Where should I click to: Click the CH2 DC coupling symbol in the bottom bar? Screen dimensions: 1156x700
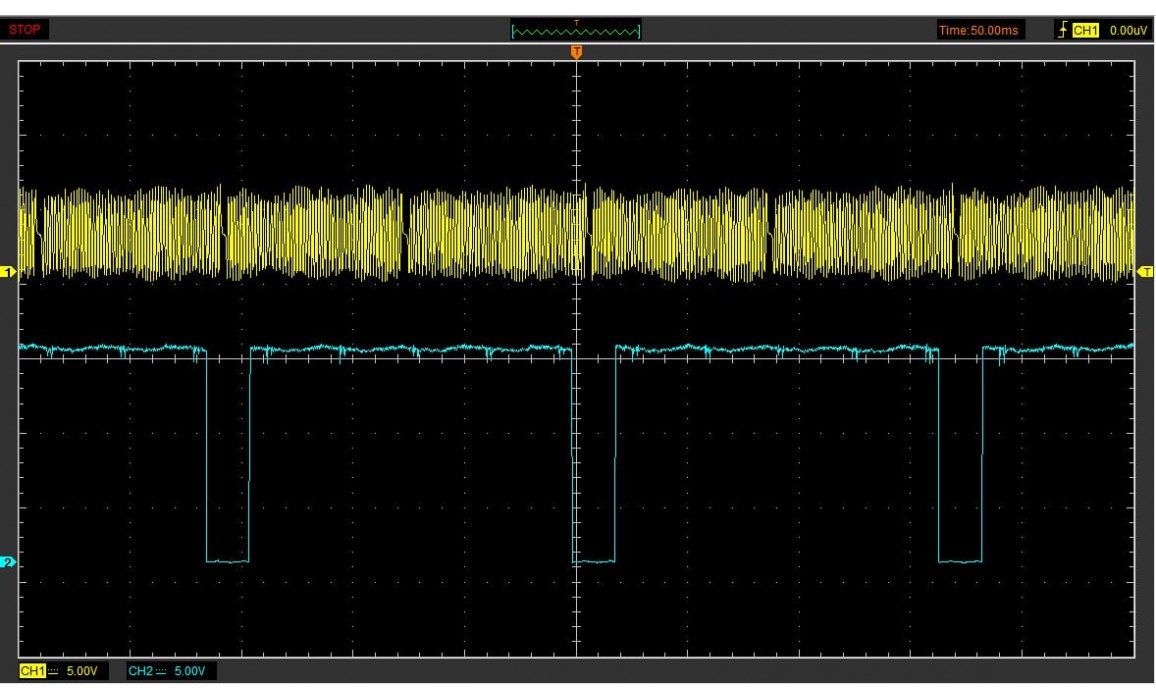tap(162, 670)
